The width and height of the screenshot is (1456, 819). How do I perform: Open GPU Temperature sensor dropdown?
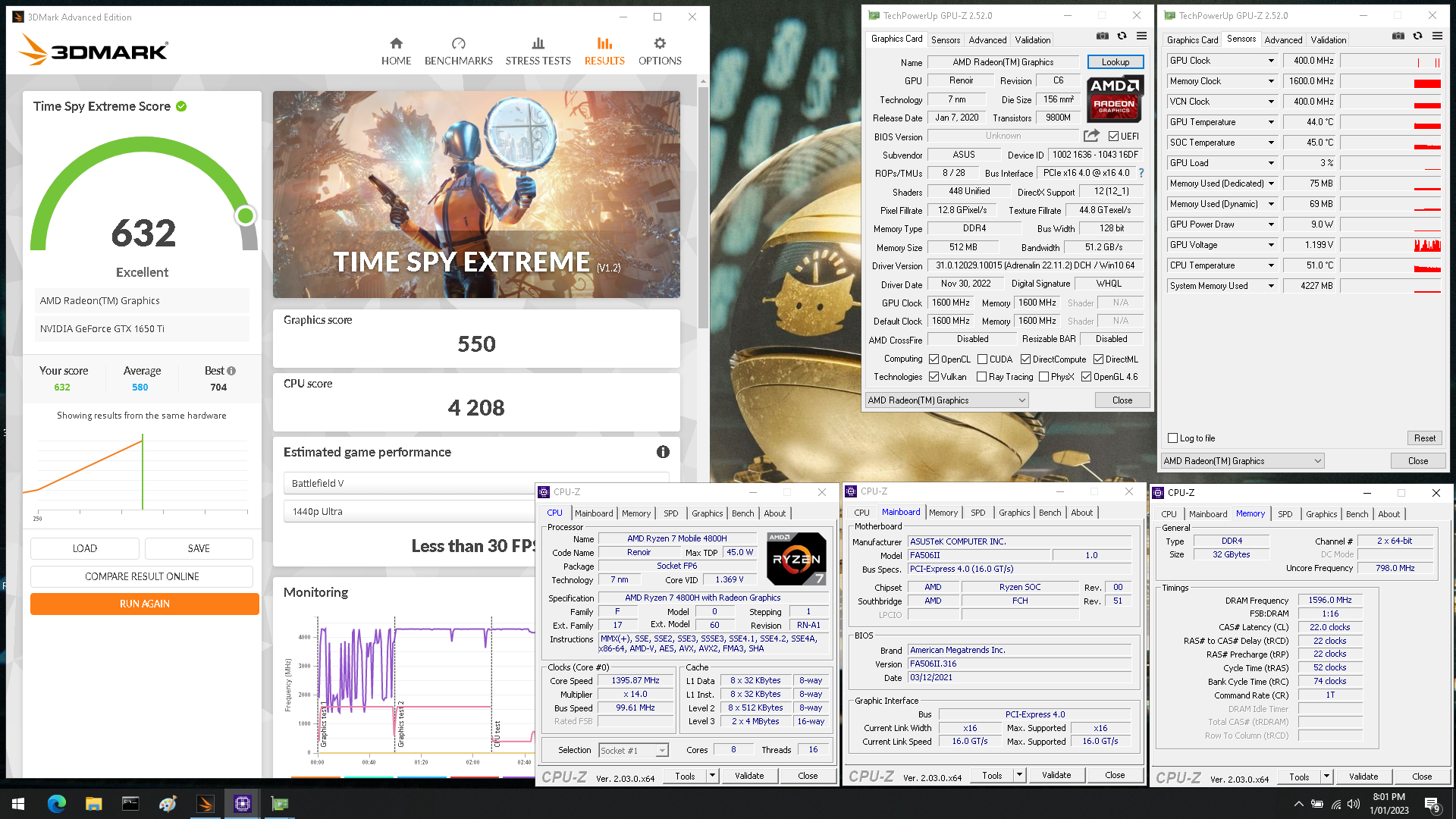click(1271, 122)
